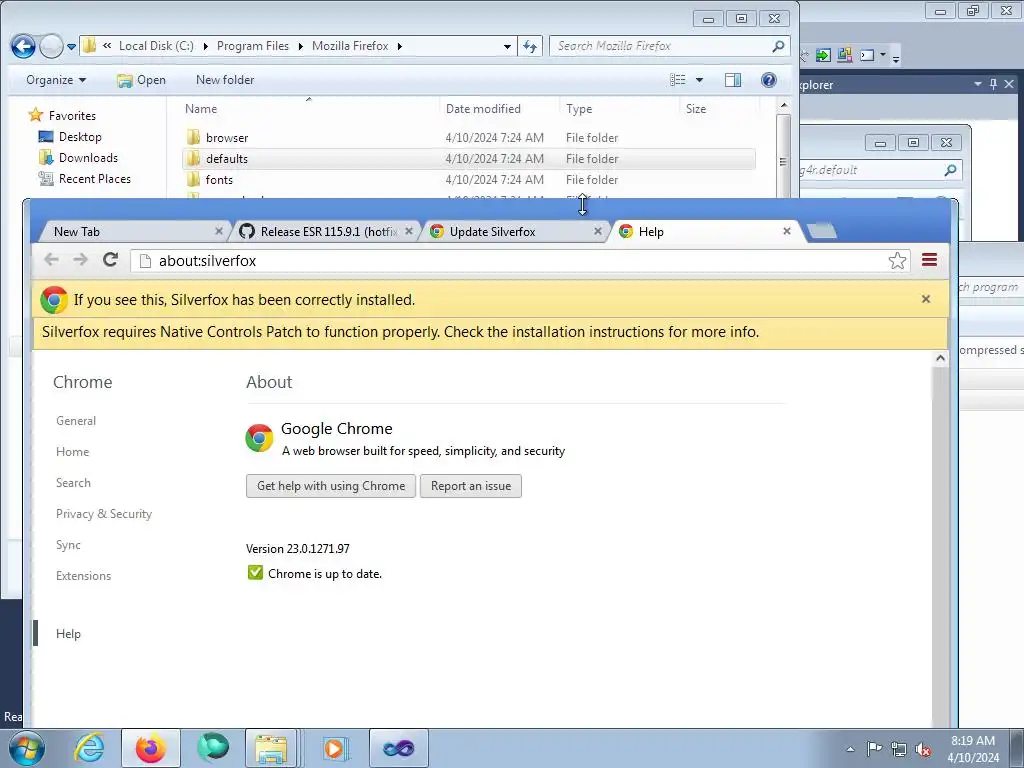1024x768 pixels.
Task: Open the Chrome hamburger menu
Action: 929,260
